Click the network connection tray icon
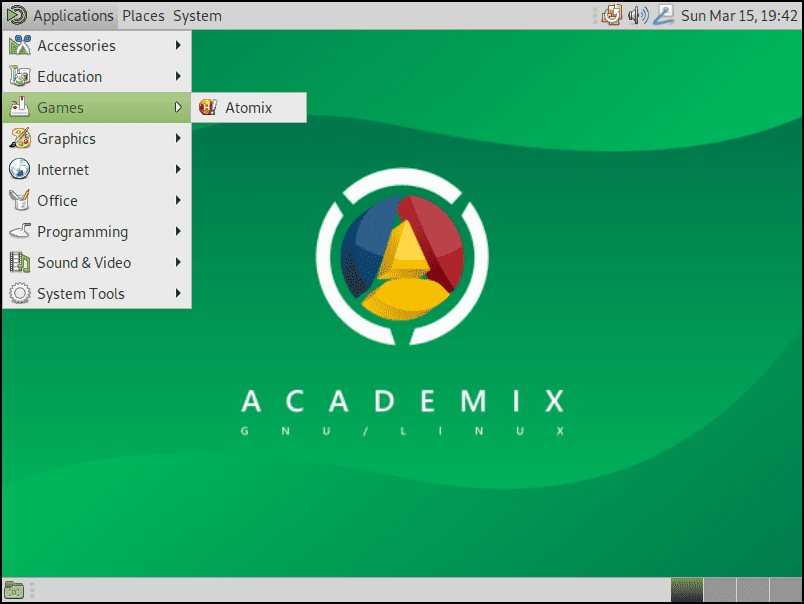Screen dimensions: 804x604 tap(664, 15)
